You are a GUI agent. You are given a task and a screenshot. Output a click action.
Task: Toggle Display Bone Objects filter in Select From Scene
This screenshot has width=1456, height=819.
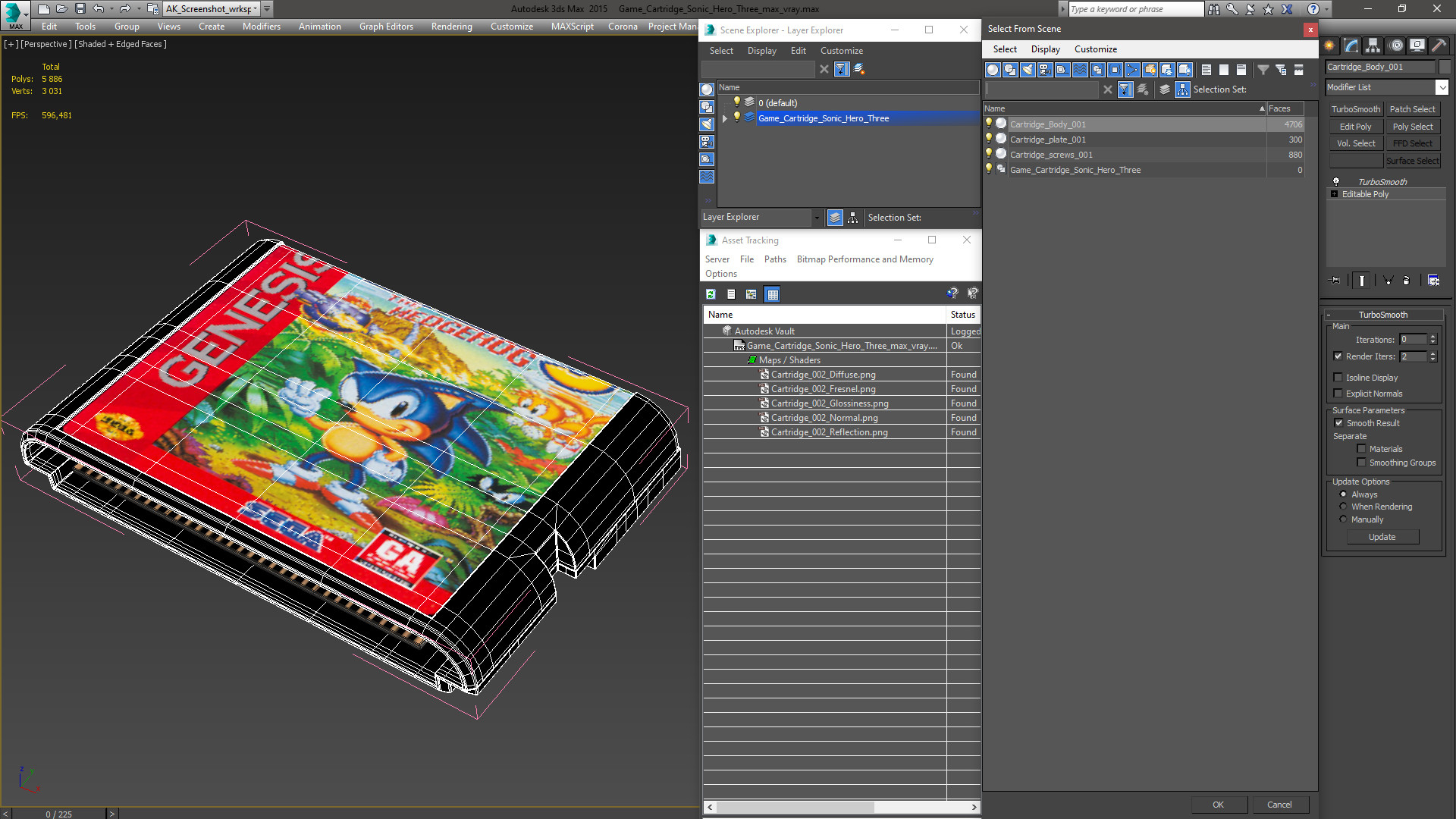point(1132,70)
